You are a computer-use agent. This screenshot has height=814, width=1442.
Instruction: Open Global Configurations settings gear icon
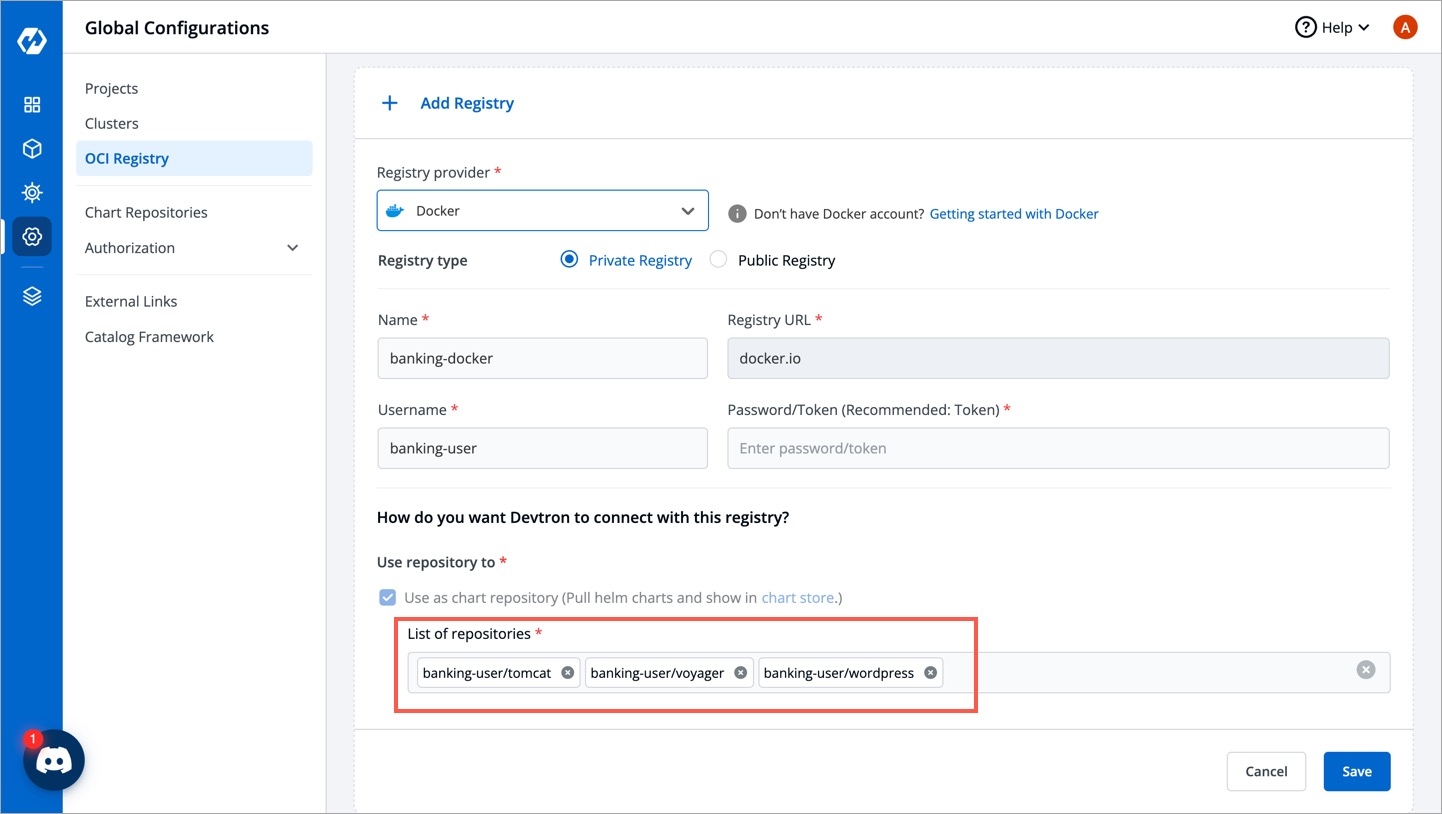pyautogui.click(x=32, y=237)
